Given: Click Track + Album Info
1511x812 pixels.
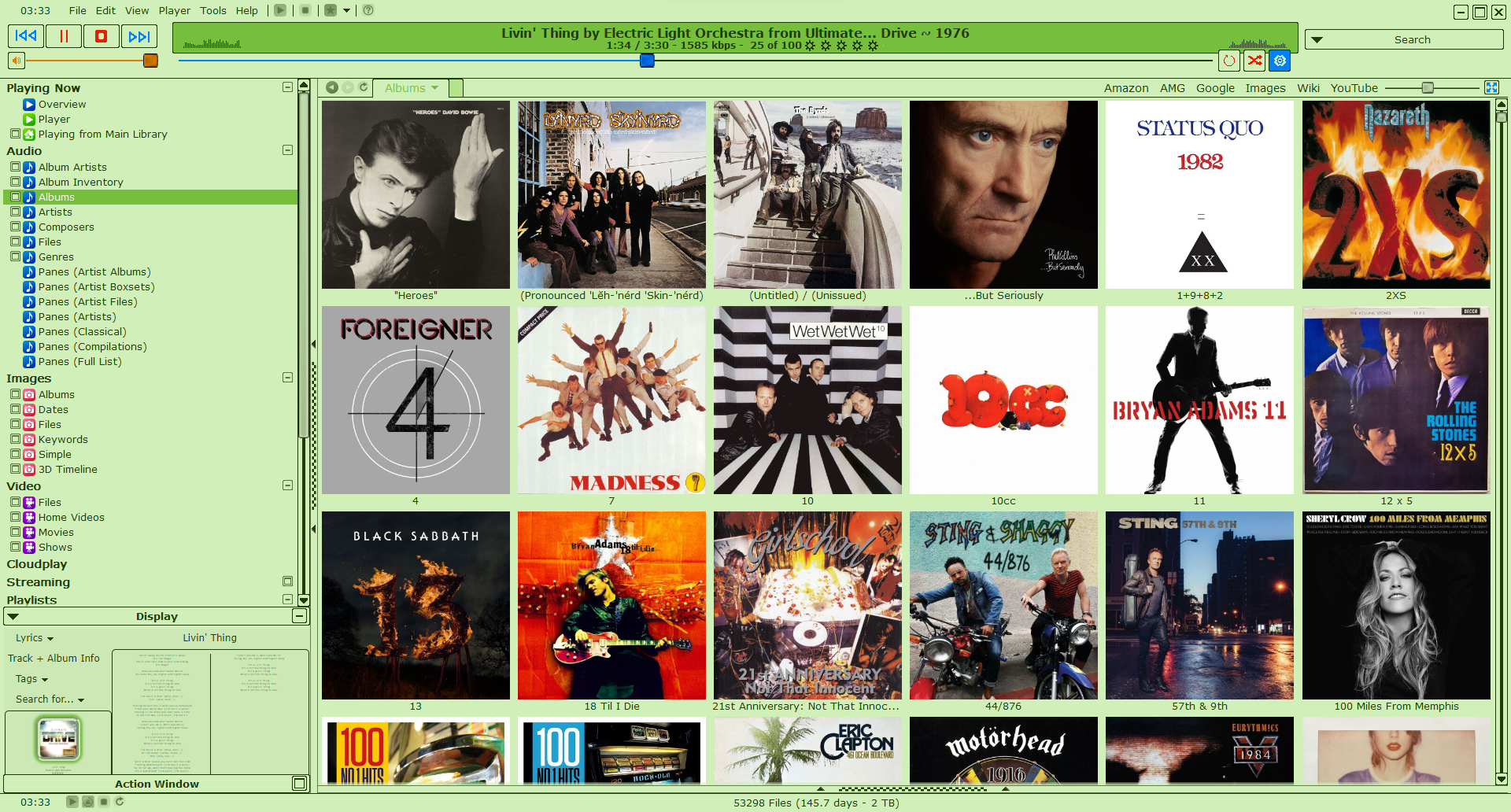Looking at the screenshot, I should (x=54, y=659).
